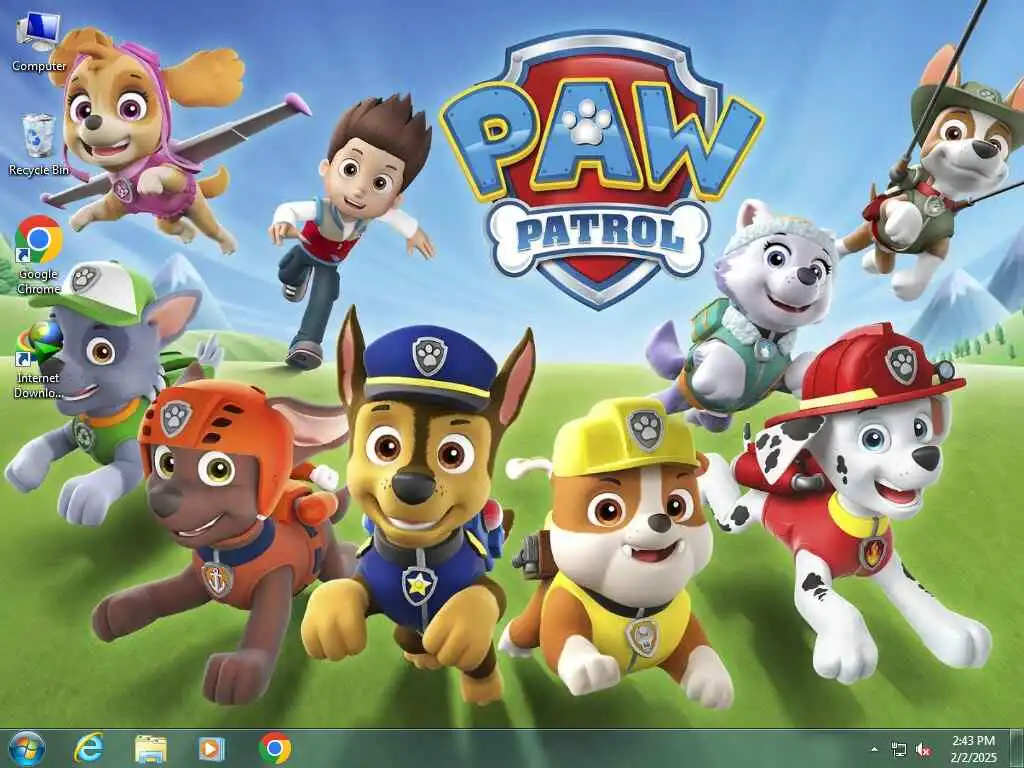The width and height of the screenshot is (1024, 768).
Task: Open the Windows Start menu orb
Action: (27, 748)
